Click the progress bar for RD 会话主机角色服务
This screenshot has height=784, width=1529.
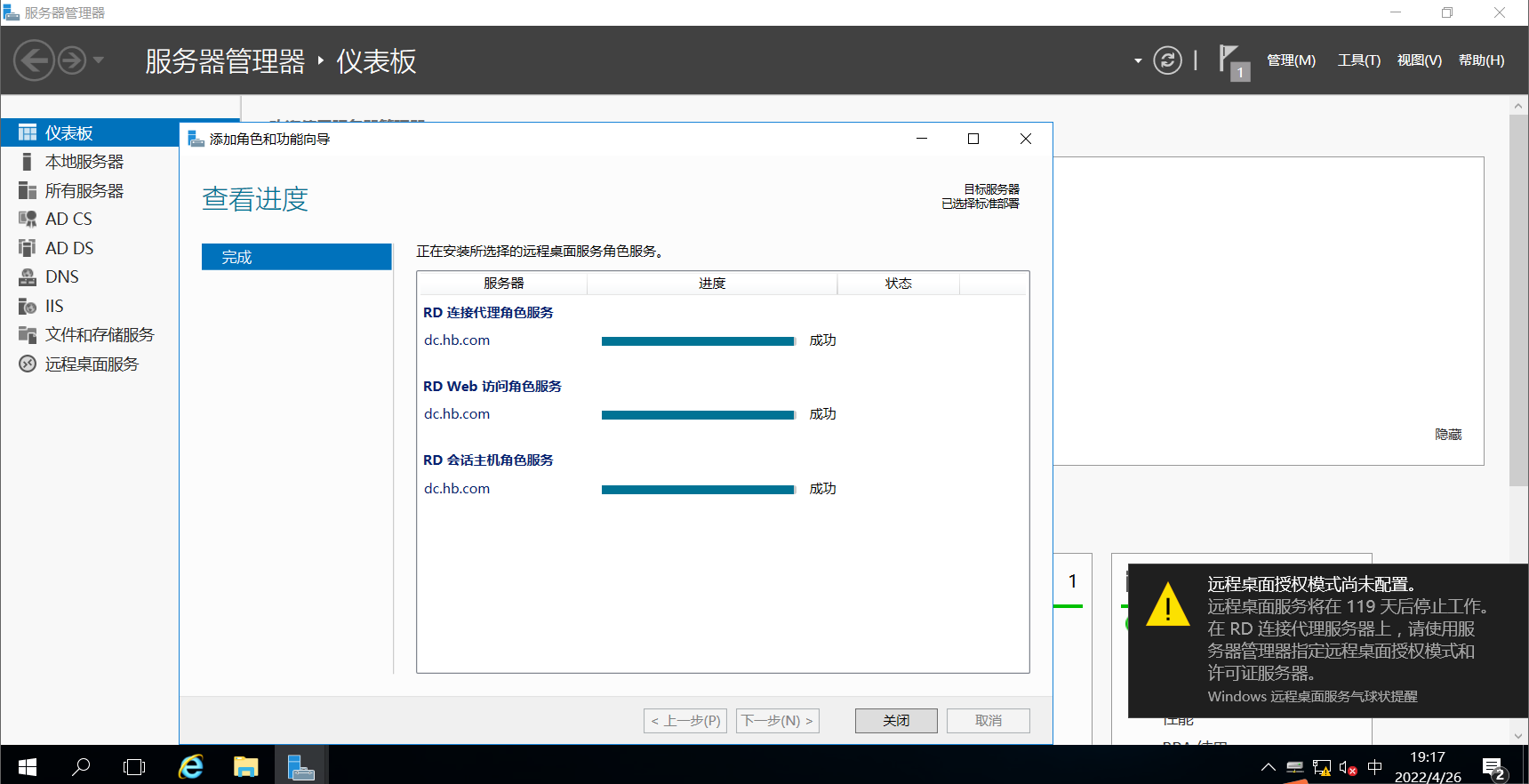tap(698, 490)
